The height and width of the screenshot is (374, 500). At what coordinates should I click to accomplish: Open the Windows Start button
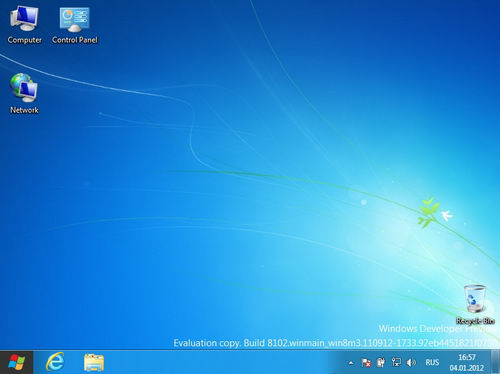point(17,362)
